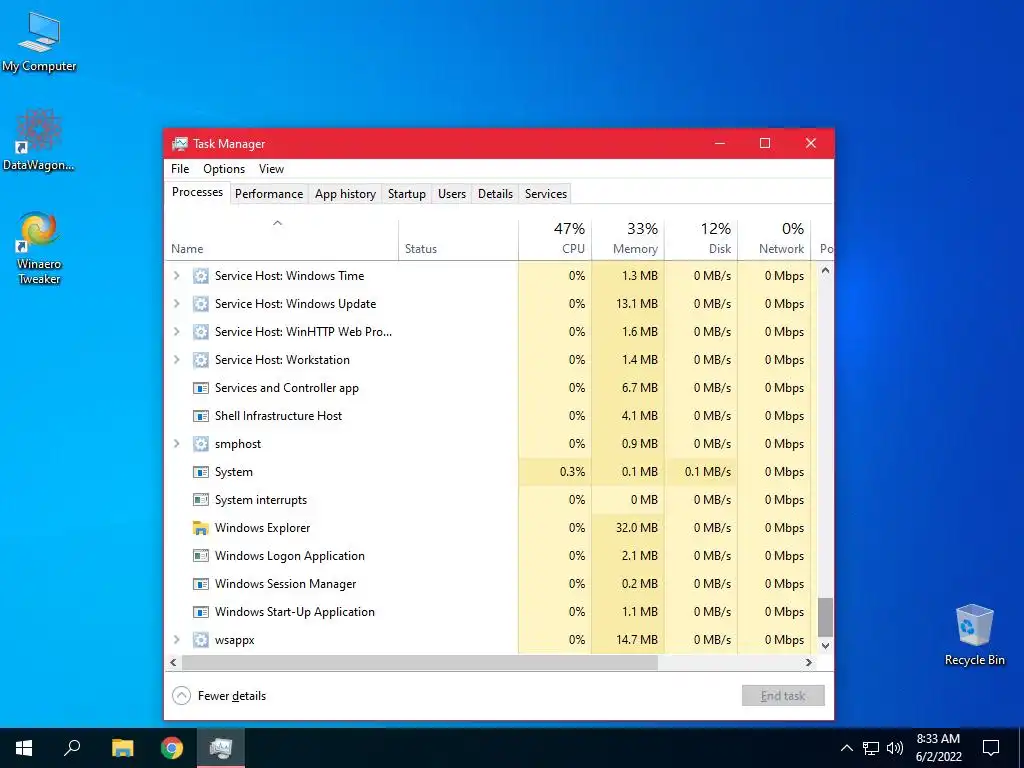Click the vertical scrollbar down arrow
Viewport: 1024px width, 768px height.
[x=825, y=645]
